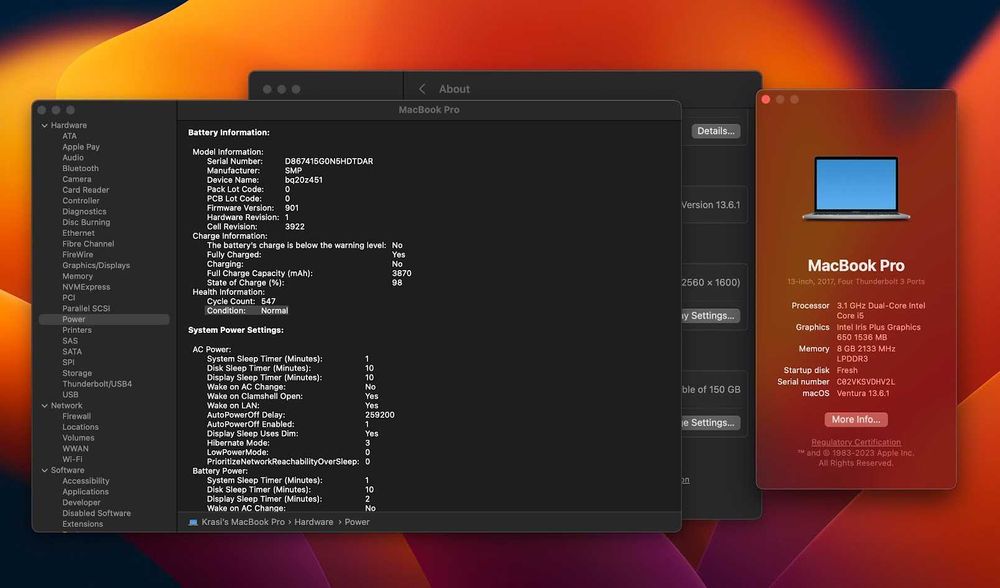
Task: Select ATA in Hardware list
Action: click(x=69, y=136)
